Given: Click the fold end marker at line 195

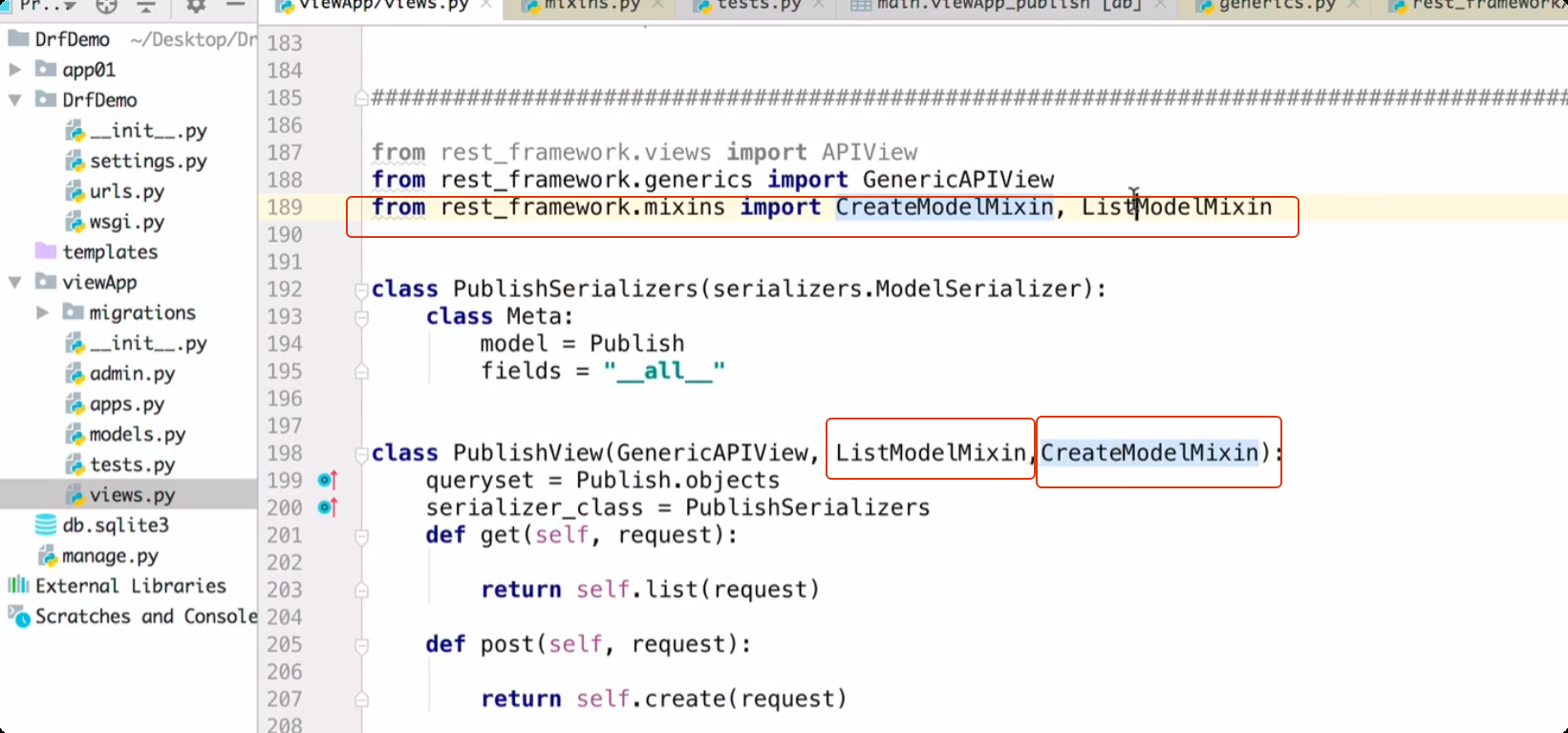Looking at the screenshot, I should point(362,372).
